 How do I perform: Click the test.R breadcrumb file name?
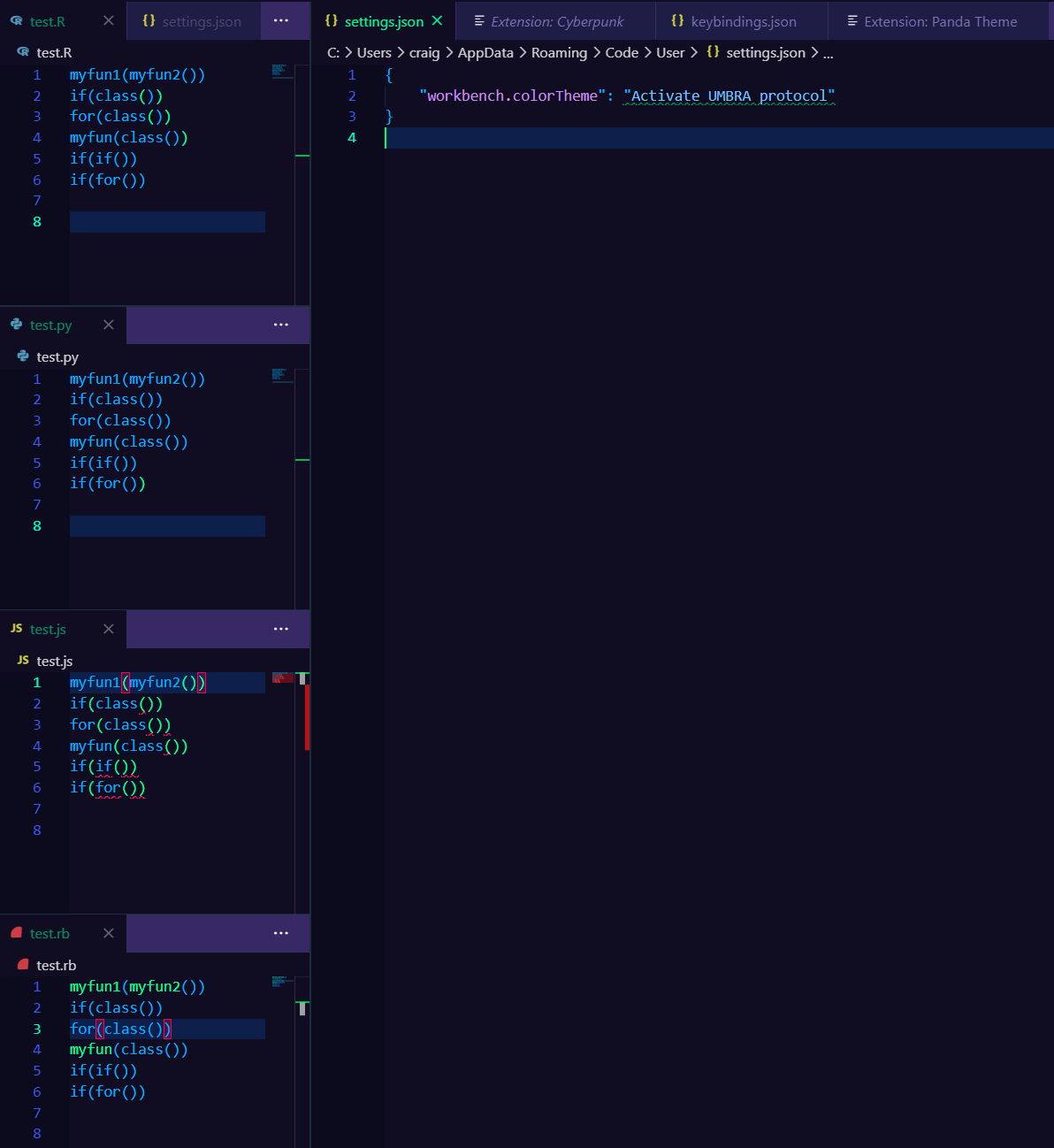point(54,53)
